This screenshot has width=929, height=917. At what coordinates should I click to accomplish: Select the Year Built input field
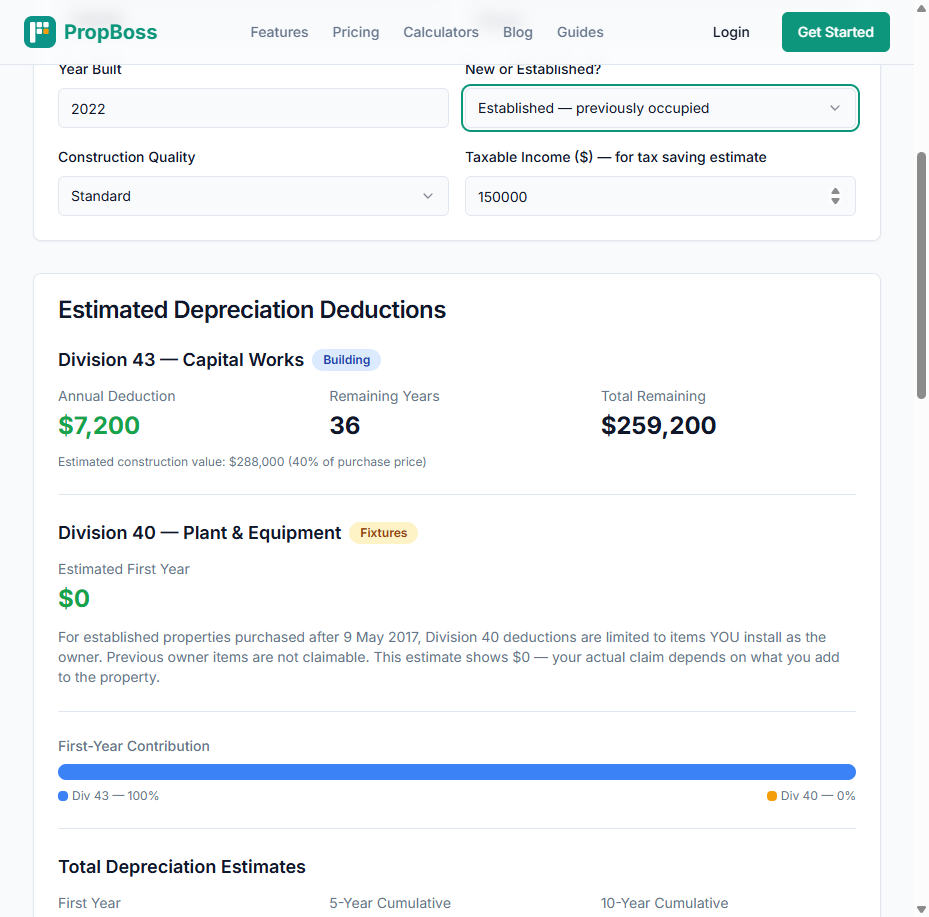pyautogui.click(x=253, y=108)
